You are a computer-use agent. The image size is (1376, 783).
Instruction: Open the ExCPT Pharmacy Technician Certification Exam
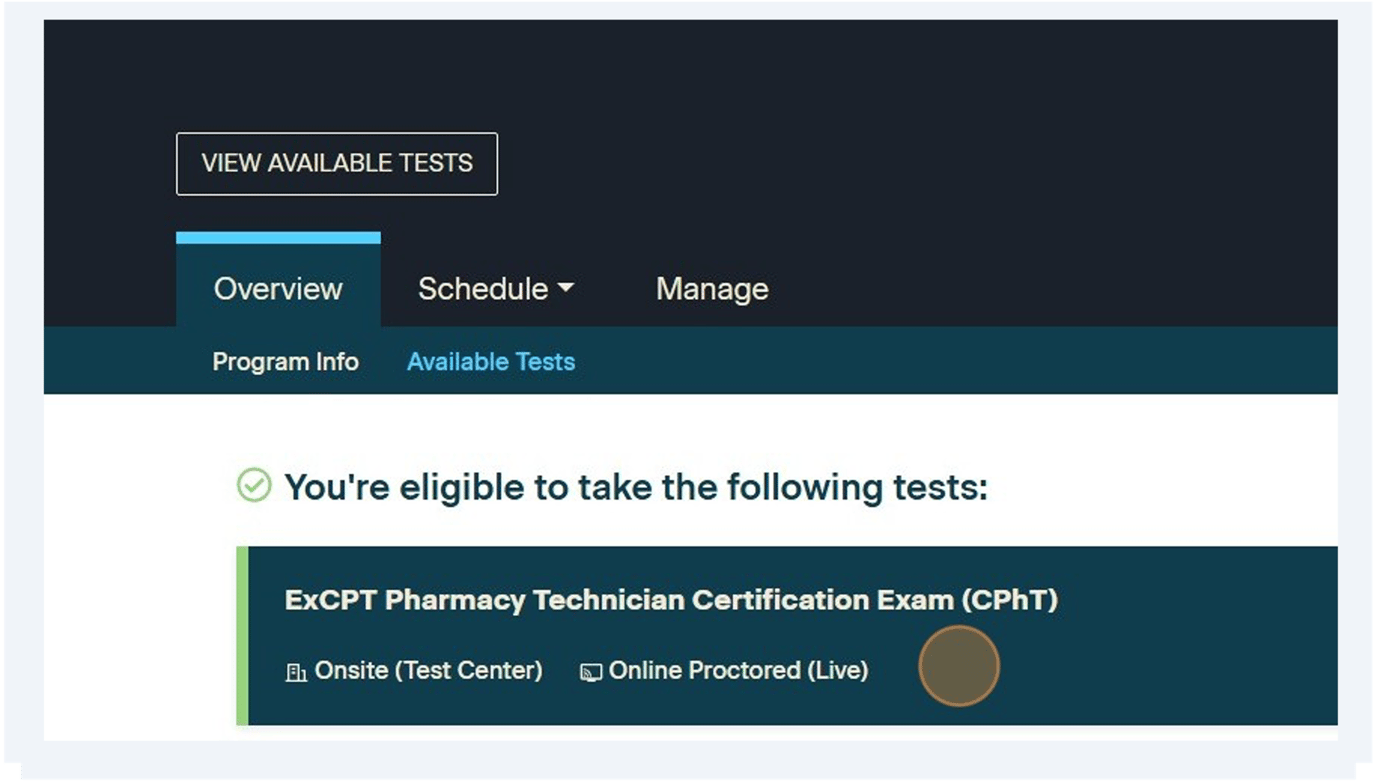click(x=670, y=601)
